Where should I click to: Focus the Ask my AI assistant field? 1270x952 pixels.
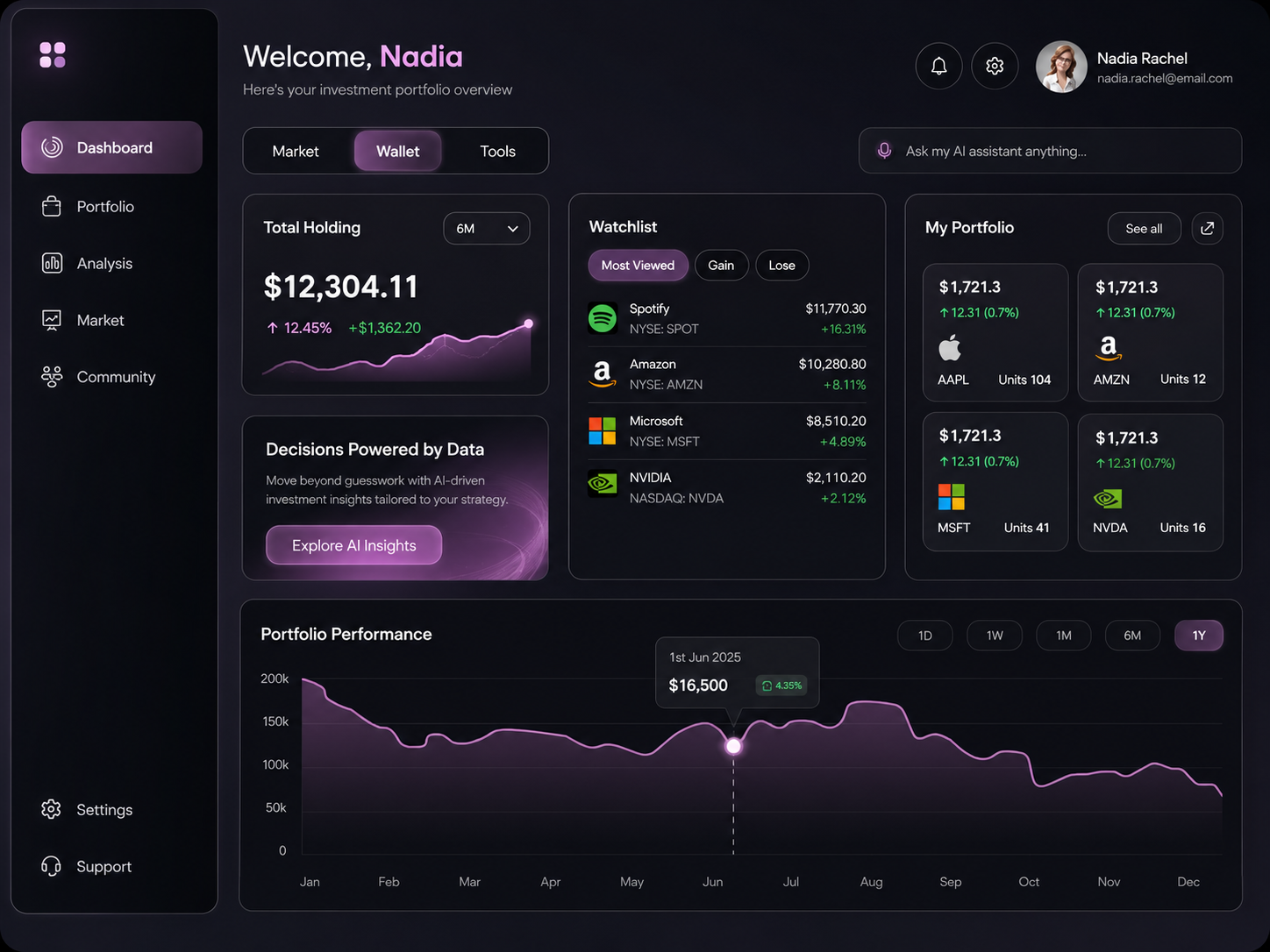(1050, 151)
